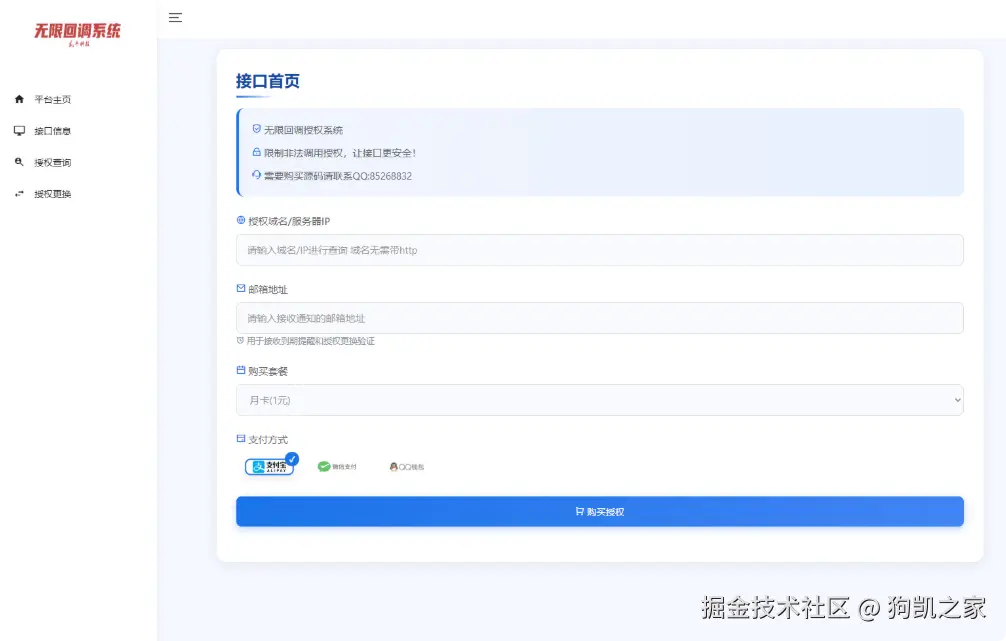Toggle the sidebar with the hamburger icon

click(x=174, y=17)
